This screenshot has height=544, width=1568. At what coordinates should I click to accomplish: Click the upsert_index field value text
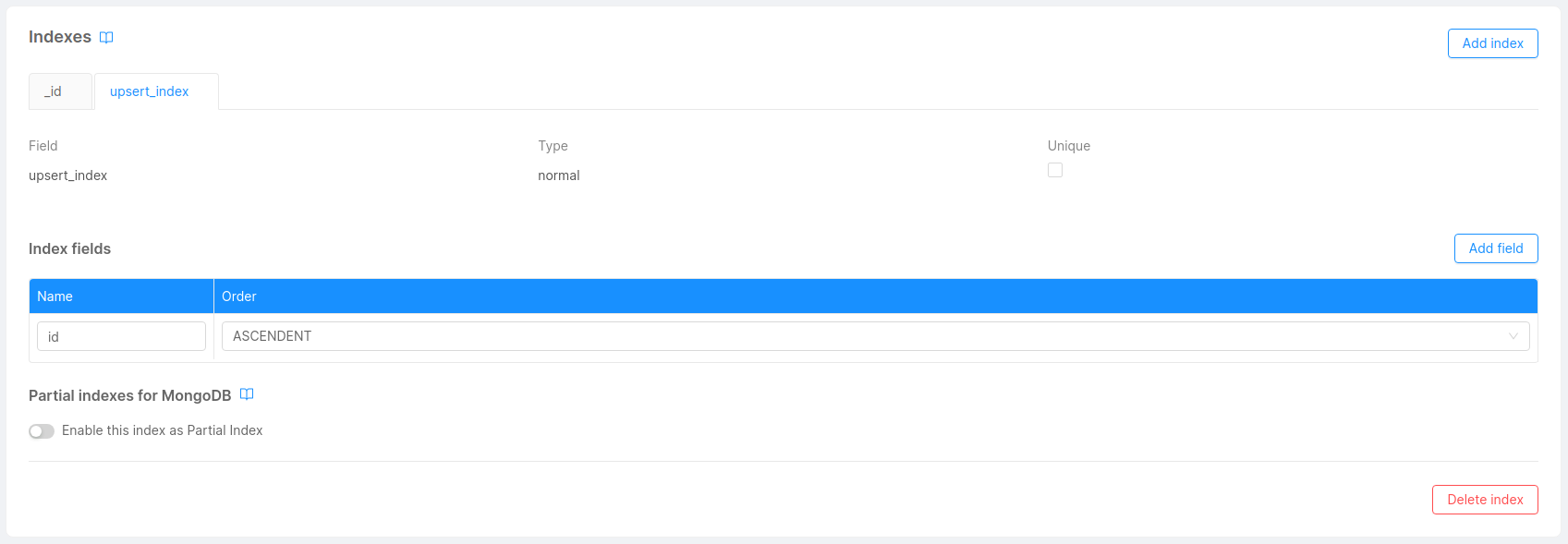pos(68,175)
